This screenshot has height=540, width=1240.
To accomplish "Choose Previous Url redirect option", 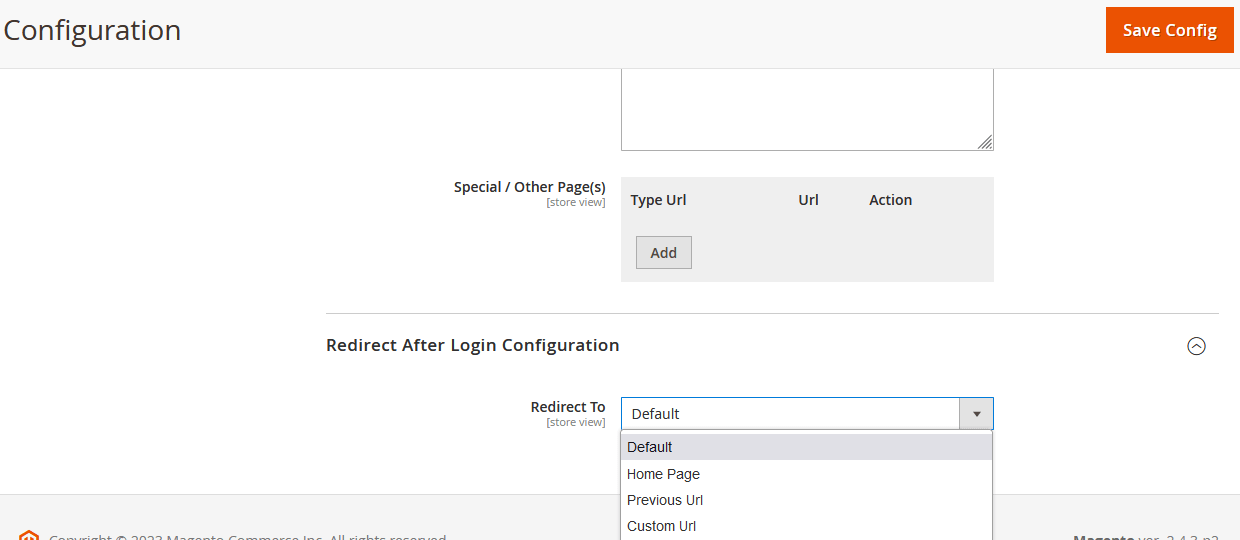I will click(x=806, y=500).
